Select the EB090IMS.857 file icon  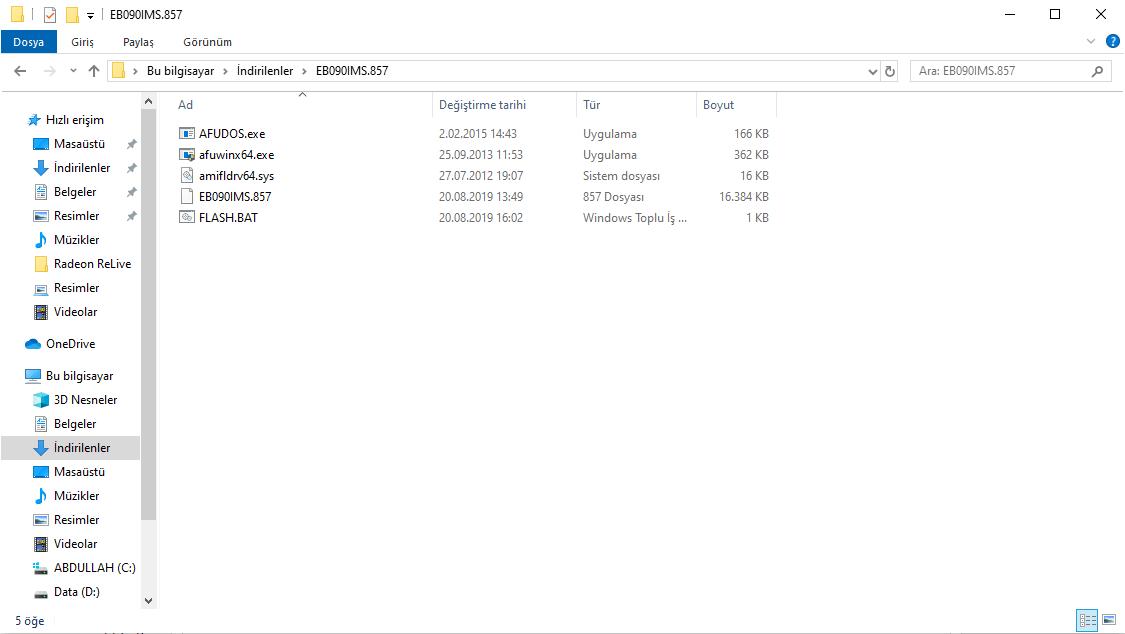[x=187, y=196]
